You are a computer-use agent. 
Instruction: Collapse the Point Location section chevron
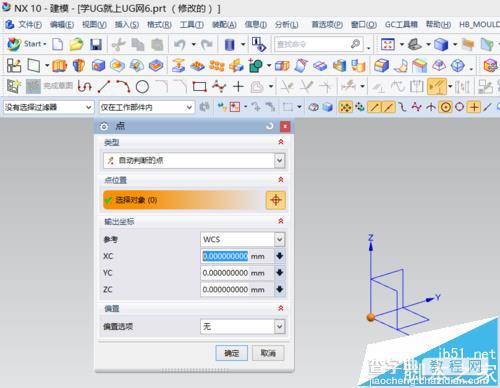tap(281, 180)
